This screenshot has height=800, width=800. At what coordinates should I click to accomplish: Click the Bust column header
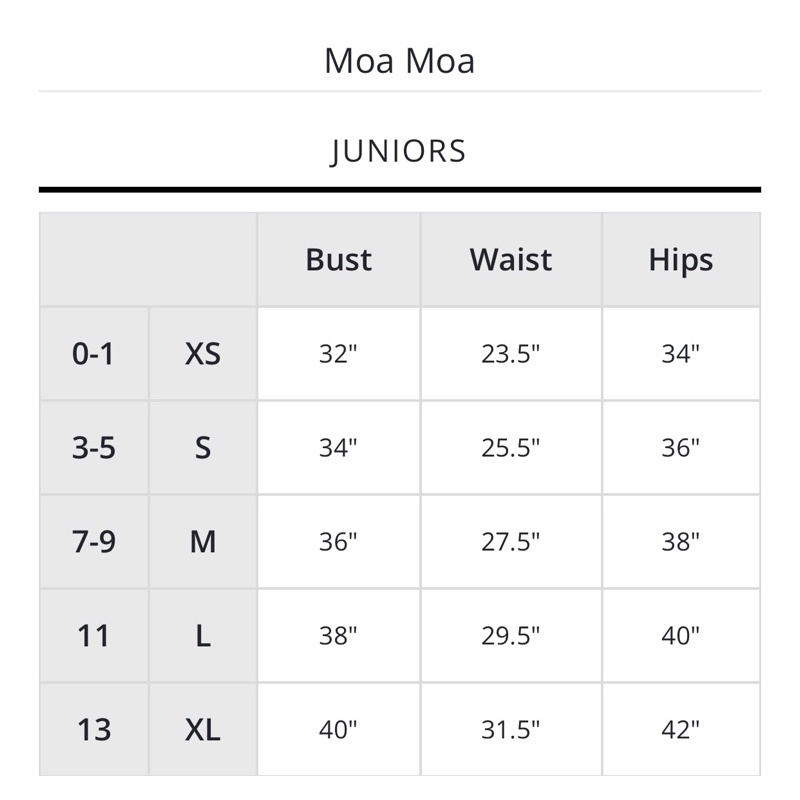click(x=338, y=260)
